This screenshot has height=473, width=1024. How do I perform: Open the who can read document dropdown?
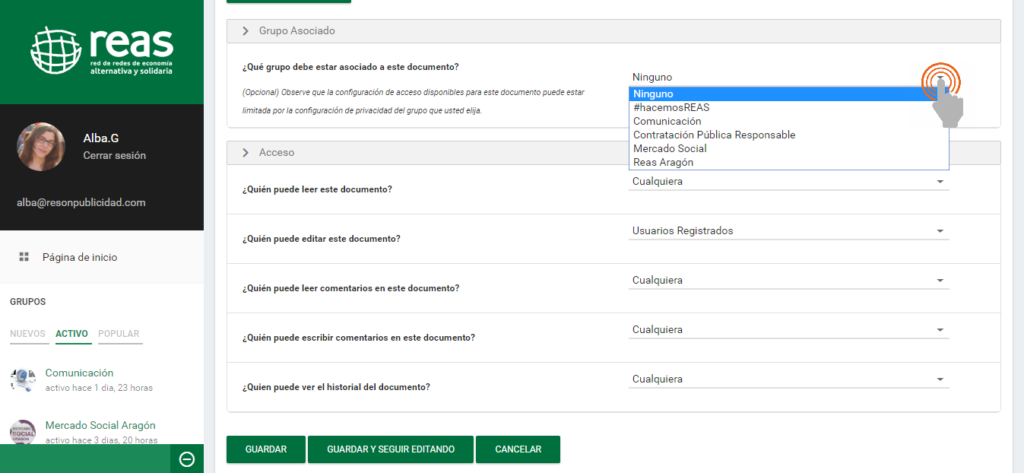pos(788,182)
